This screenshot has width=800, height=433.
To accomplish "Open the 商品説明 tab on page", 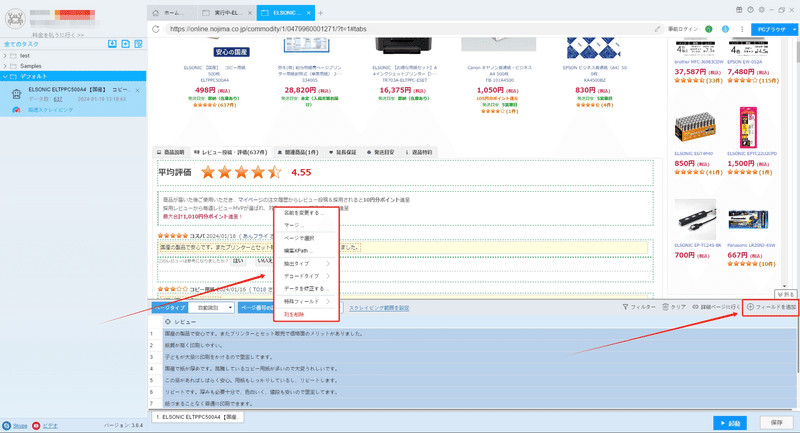I will [x=170, y=152].
